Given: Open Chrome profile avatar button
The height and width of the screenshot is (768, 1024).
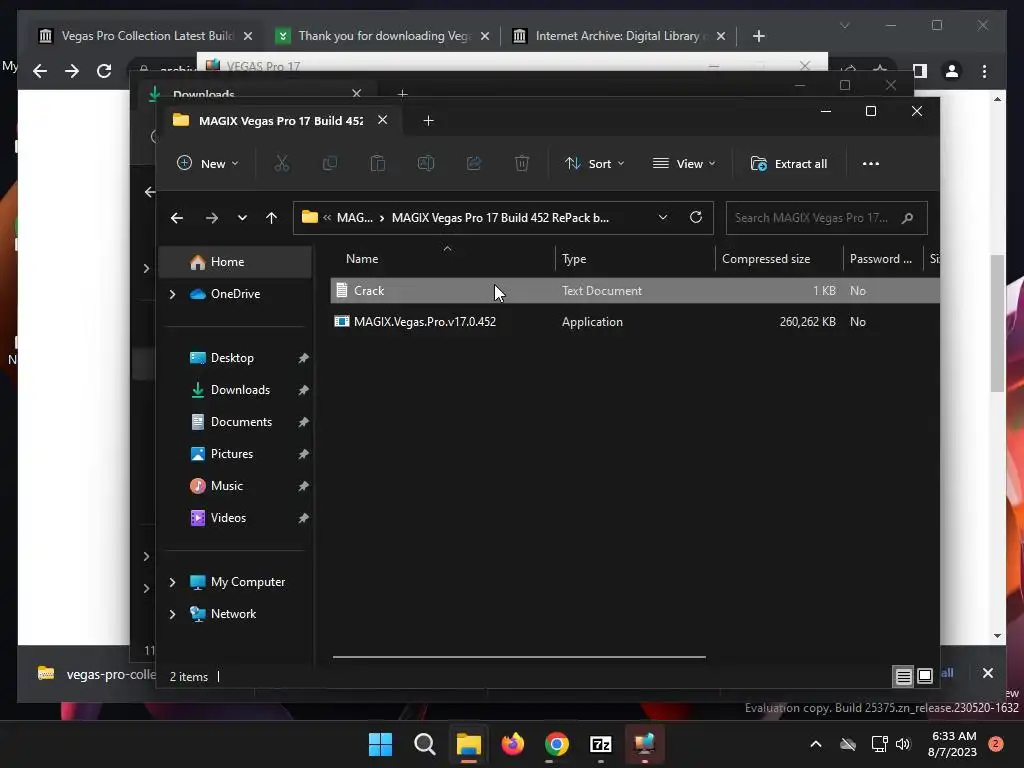Looking at the screenshot, I should [952, 71].
